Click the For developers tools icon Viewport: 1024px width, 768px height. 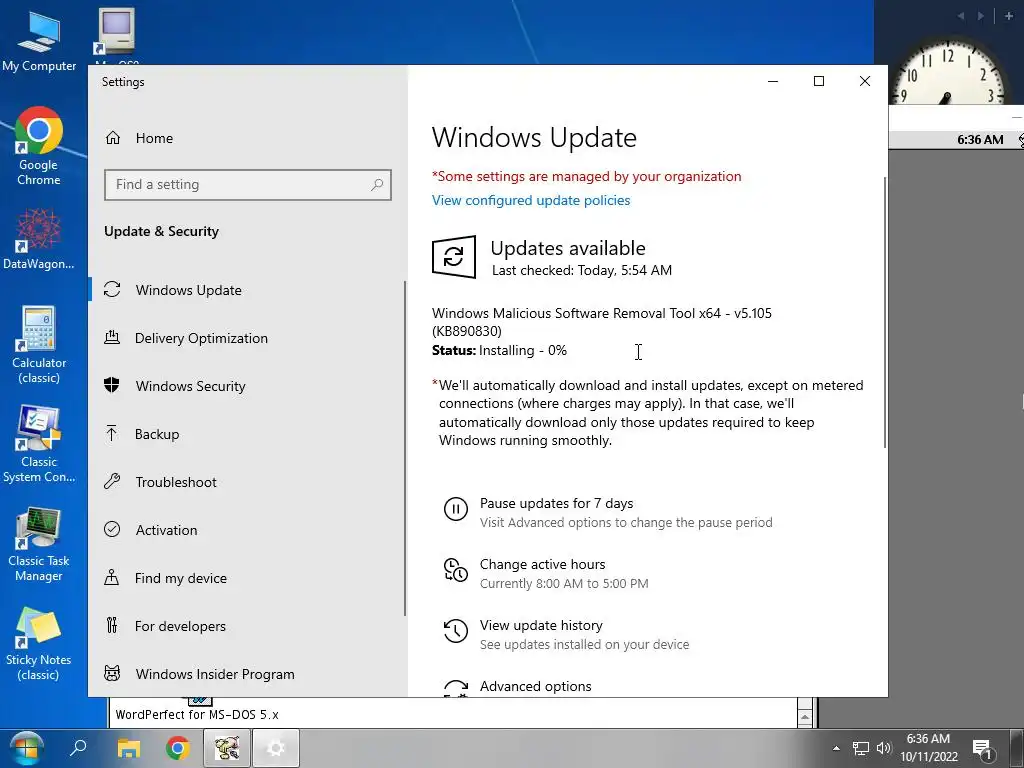pos(112,626)
